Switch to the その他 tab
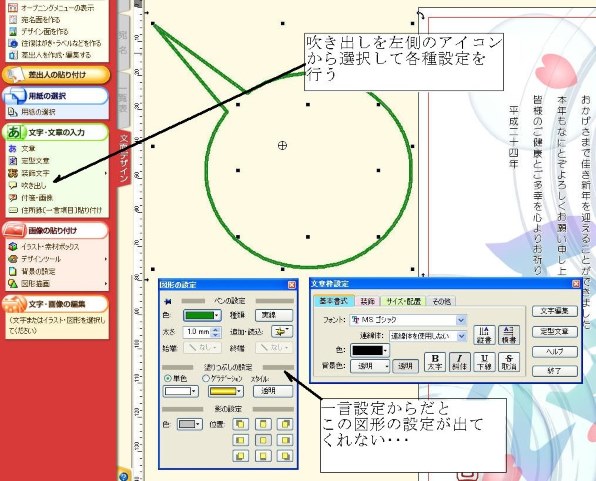 point(441,301)
